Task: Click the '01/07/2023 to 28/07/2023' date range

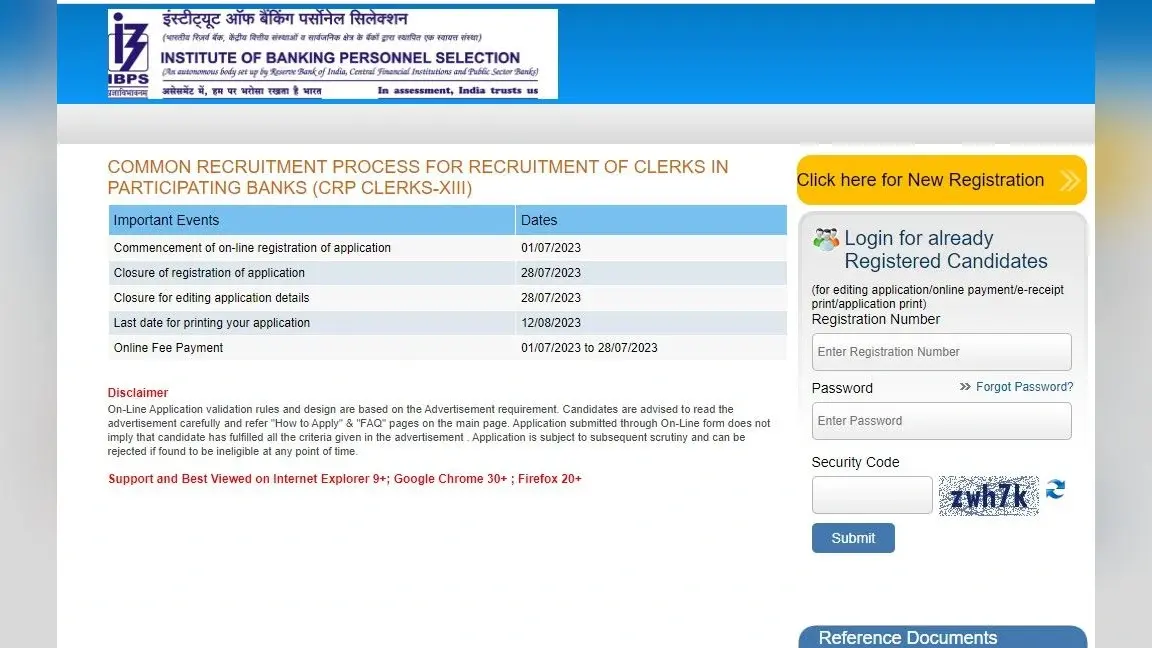Action: point(589,348)
